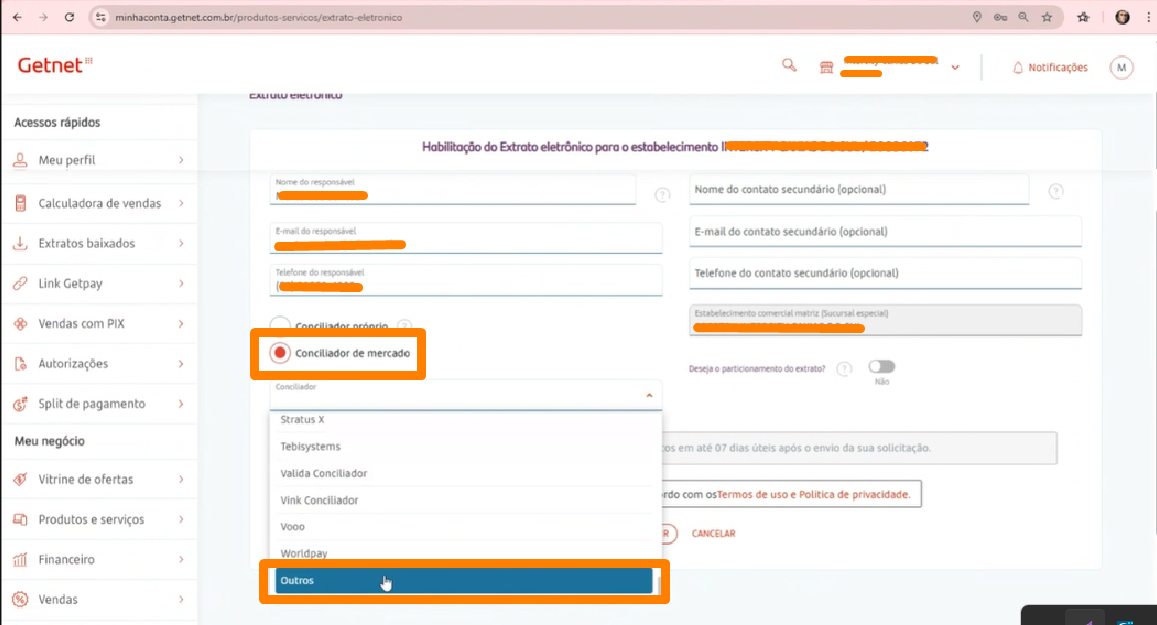Choose Valida Conciliador option
1157x625 pixels.
(x=466, y=473)
